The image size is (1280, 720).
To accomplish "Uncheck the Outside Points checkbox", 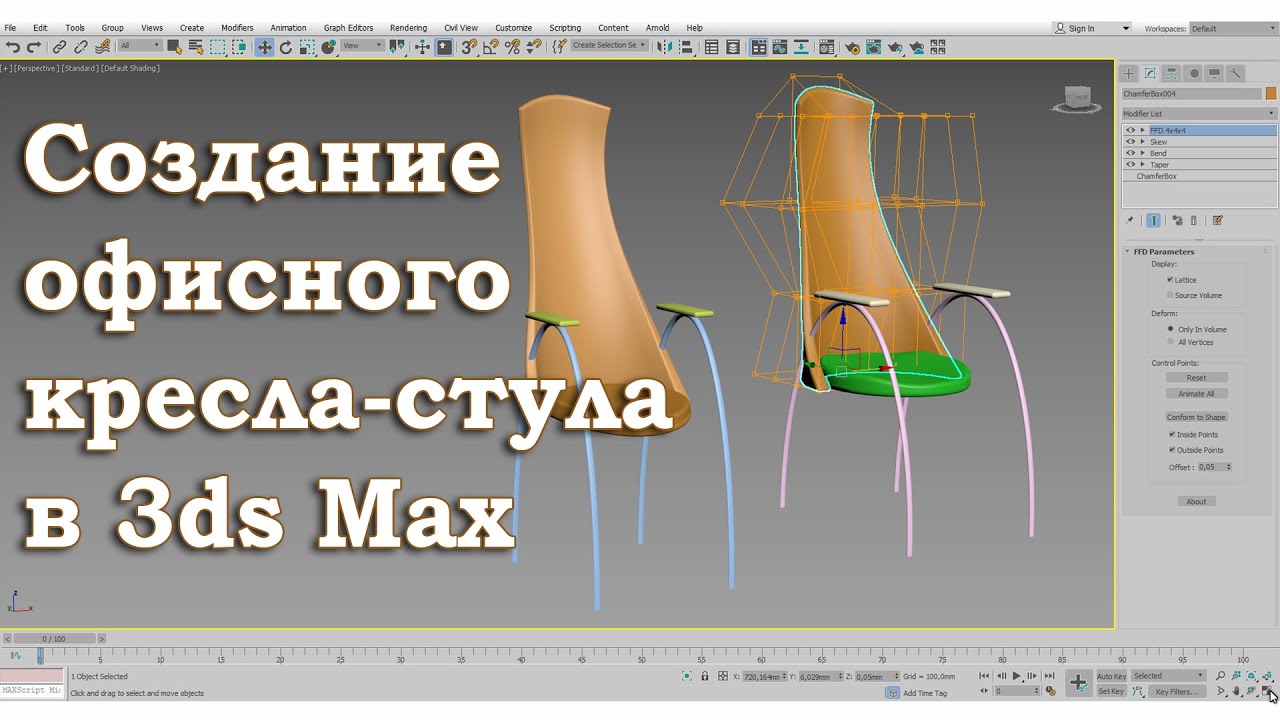I will [x=1172, y=450].
